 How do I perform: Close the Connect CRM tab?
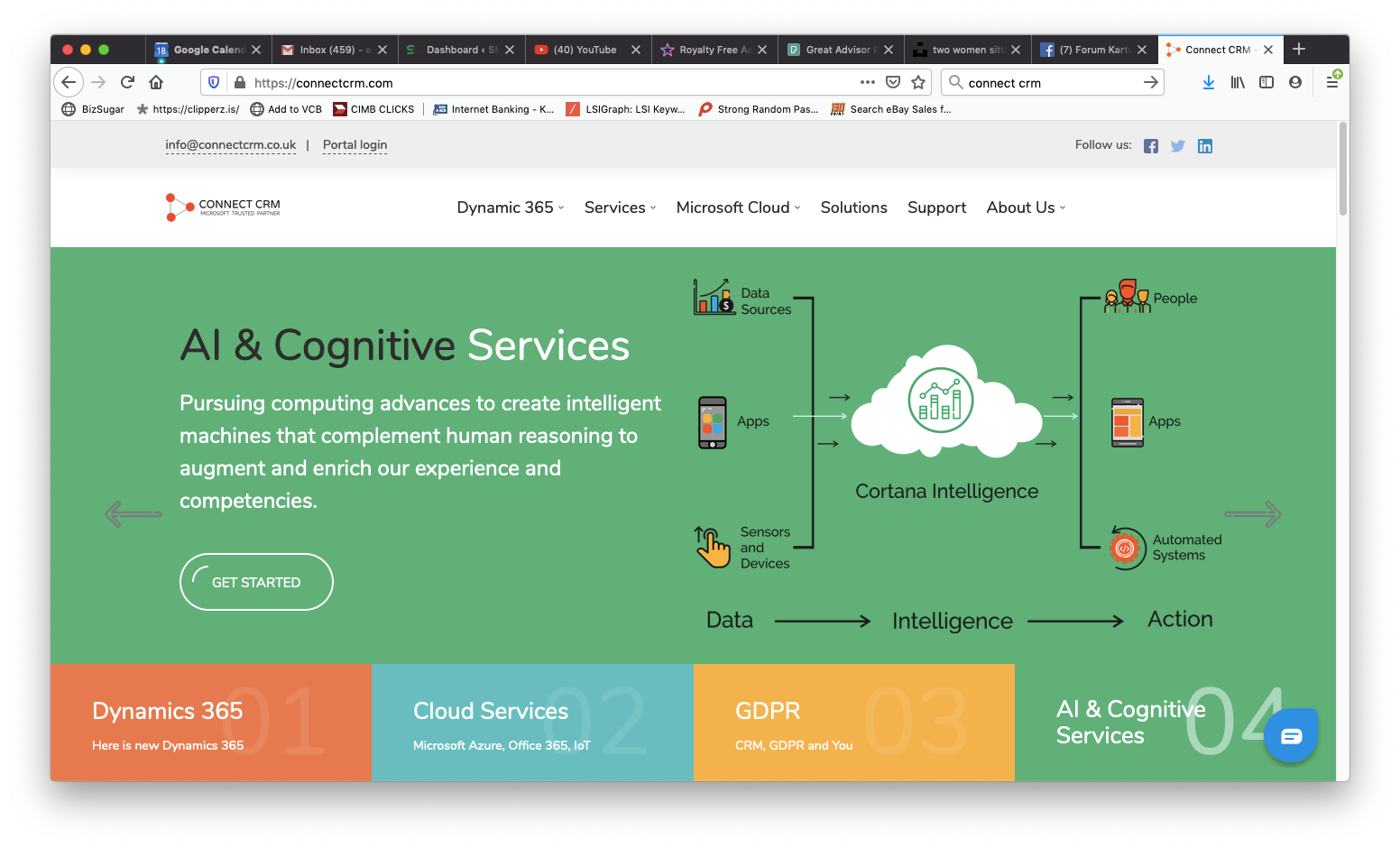[x=1268, y=50]
